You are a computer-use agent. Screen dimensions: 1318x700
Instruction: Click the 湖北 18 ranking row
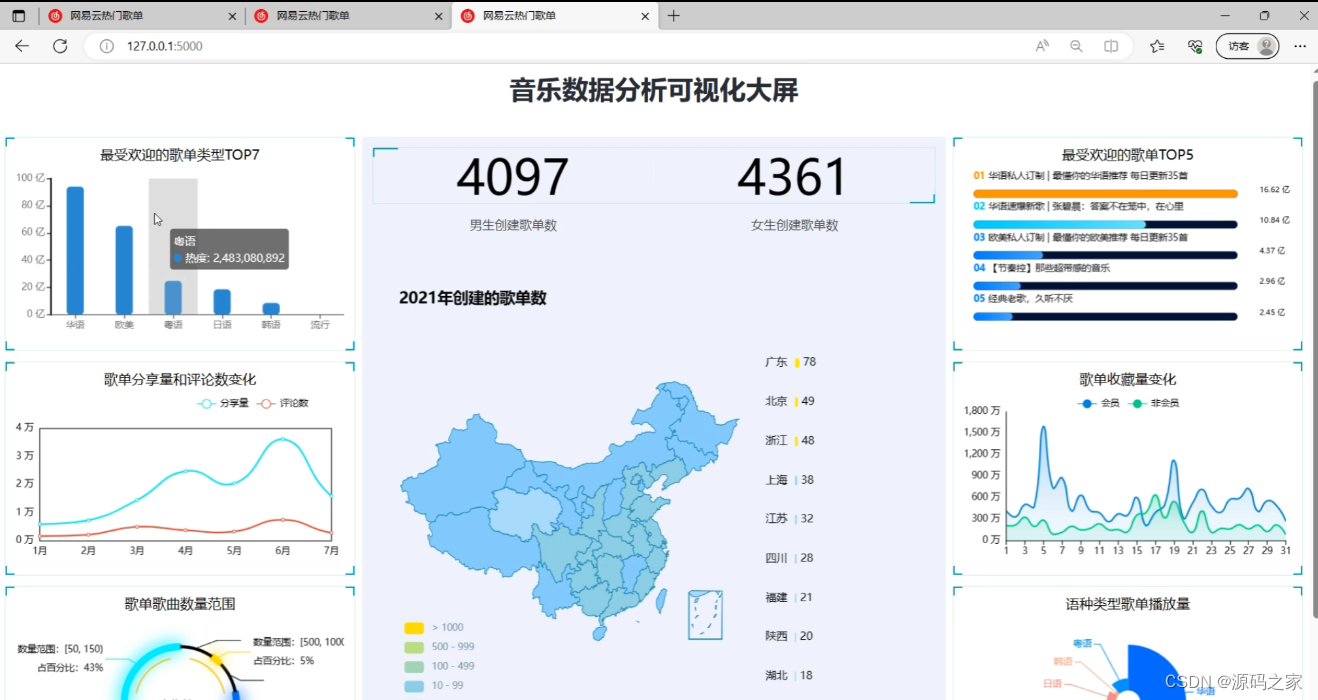[790, 675]
